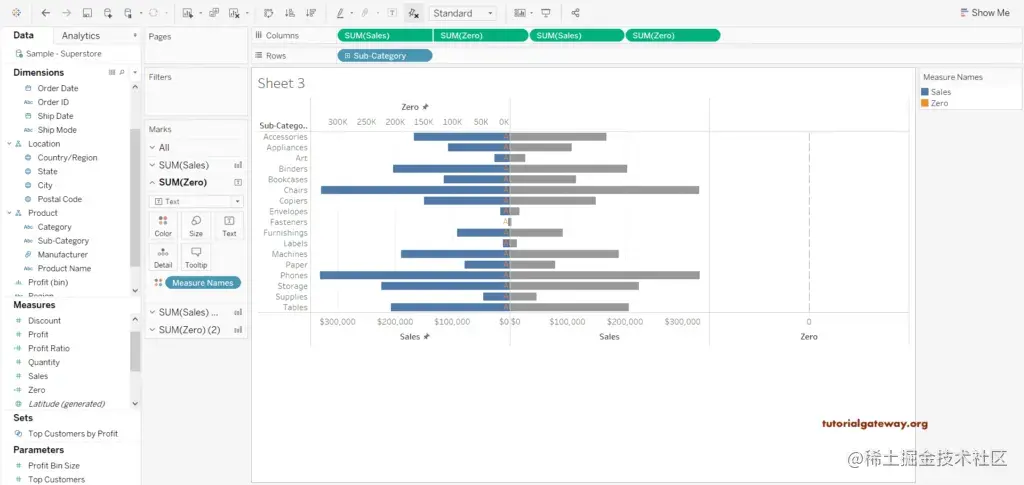1024x485 pixels.
Task: Select the Postal Code field
Action: 59,199
